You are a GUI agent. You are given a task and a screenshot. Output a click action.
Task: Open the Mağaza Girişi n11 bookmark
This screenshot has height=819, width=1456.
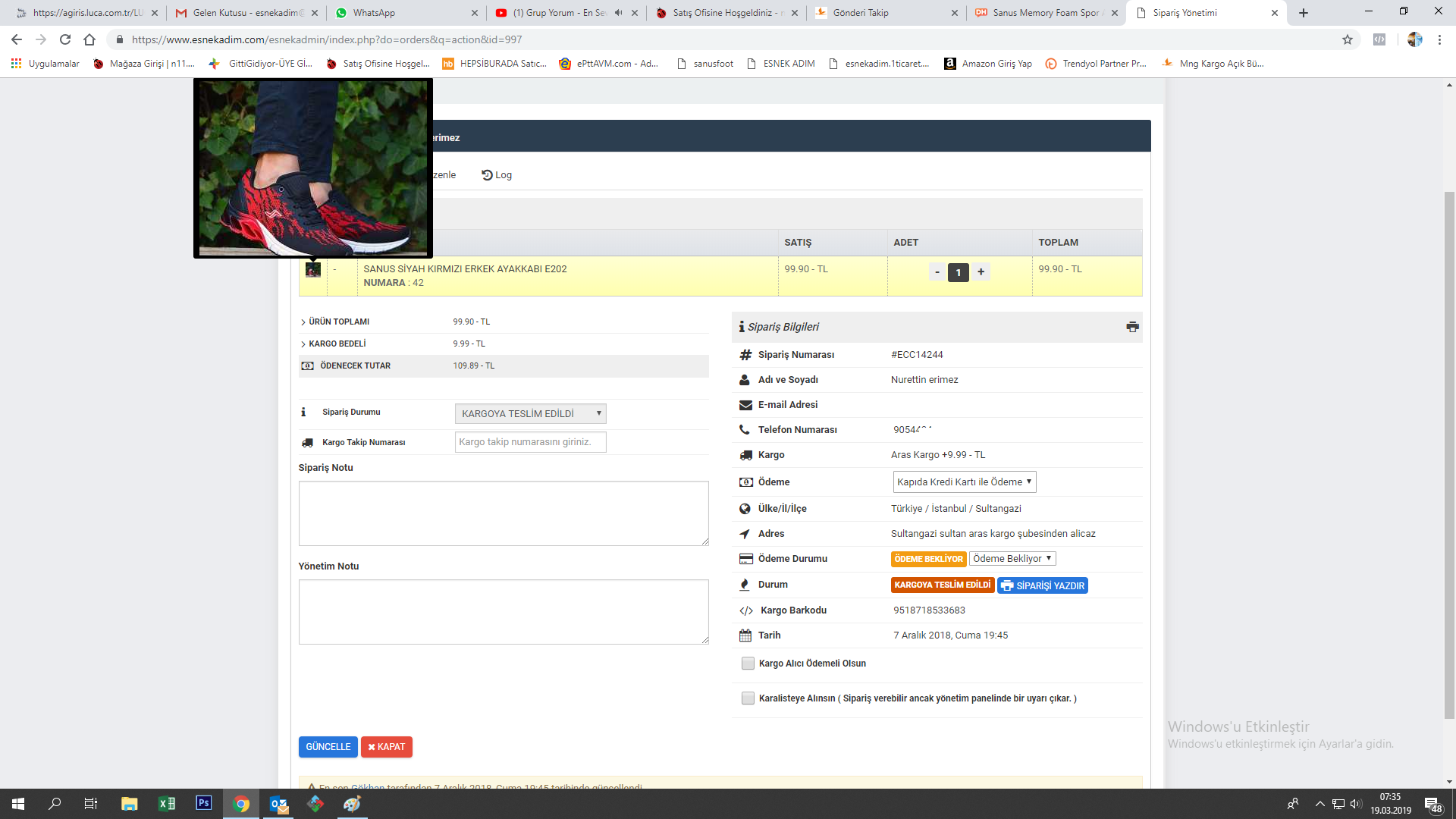[144, 64]
